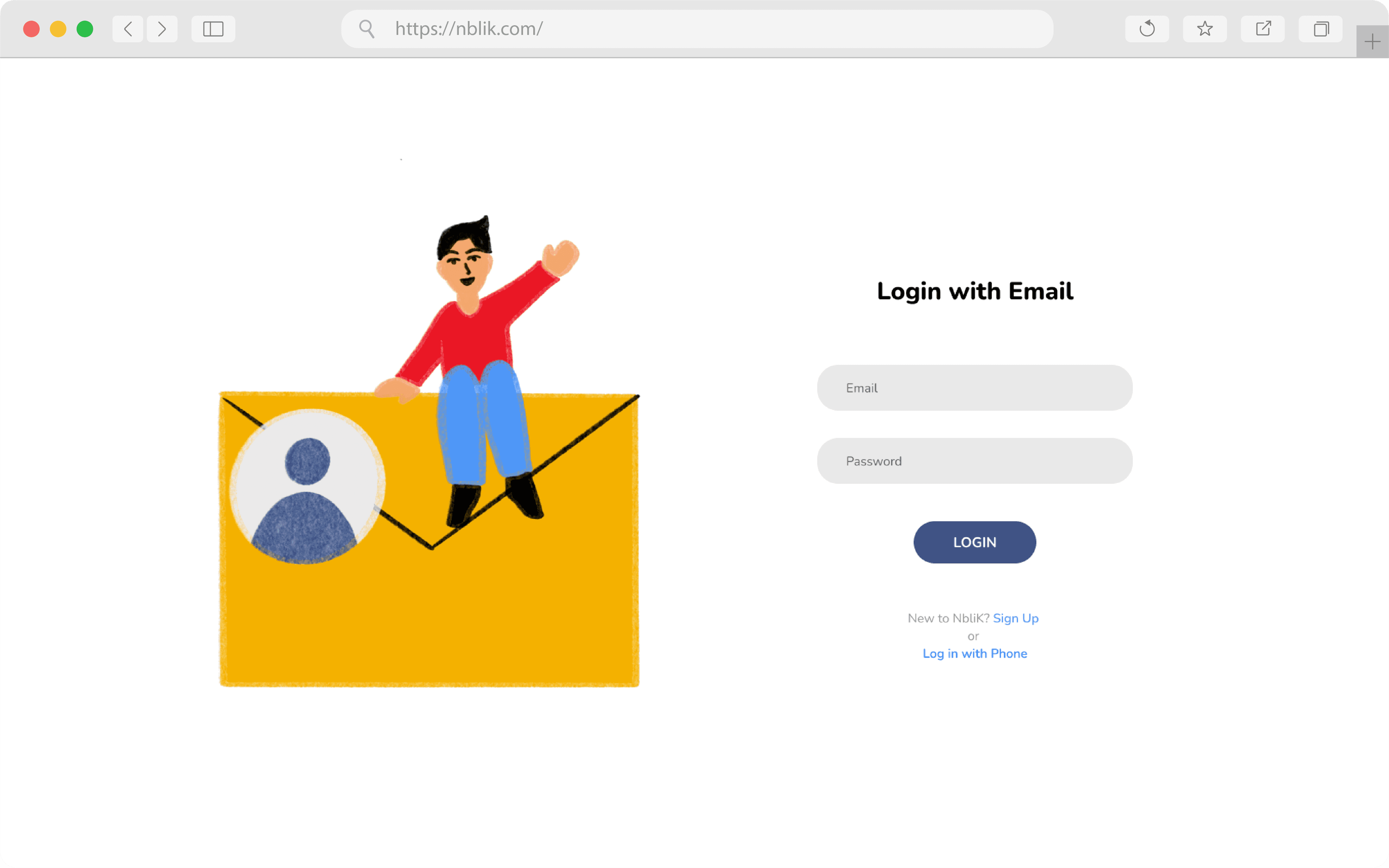Follow the Log in with Phone link
The width and height of the screenshot is (1389, 868).
click(974, 653)
